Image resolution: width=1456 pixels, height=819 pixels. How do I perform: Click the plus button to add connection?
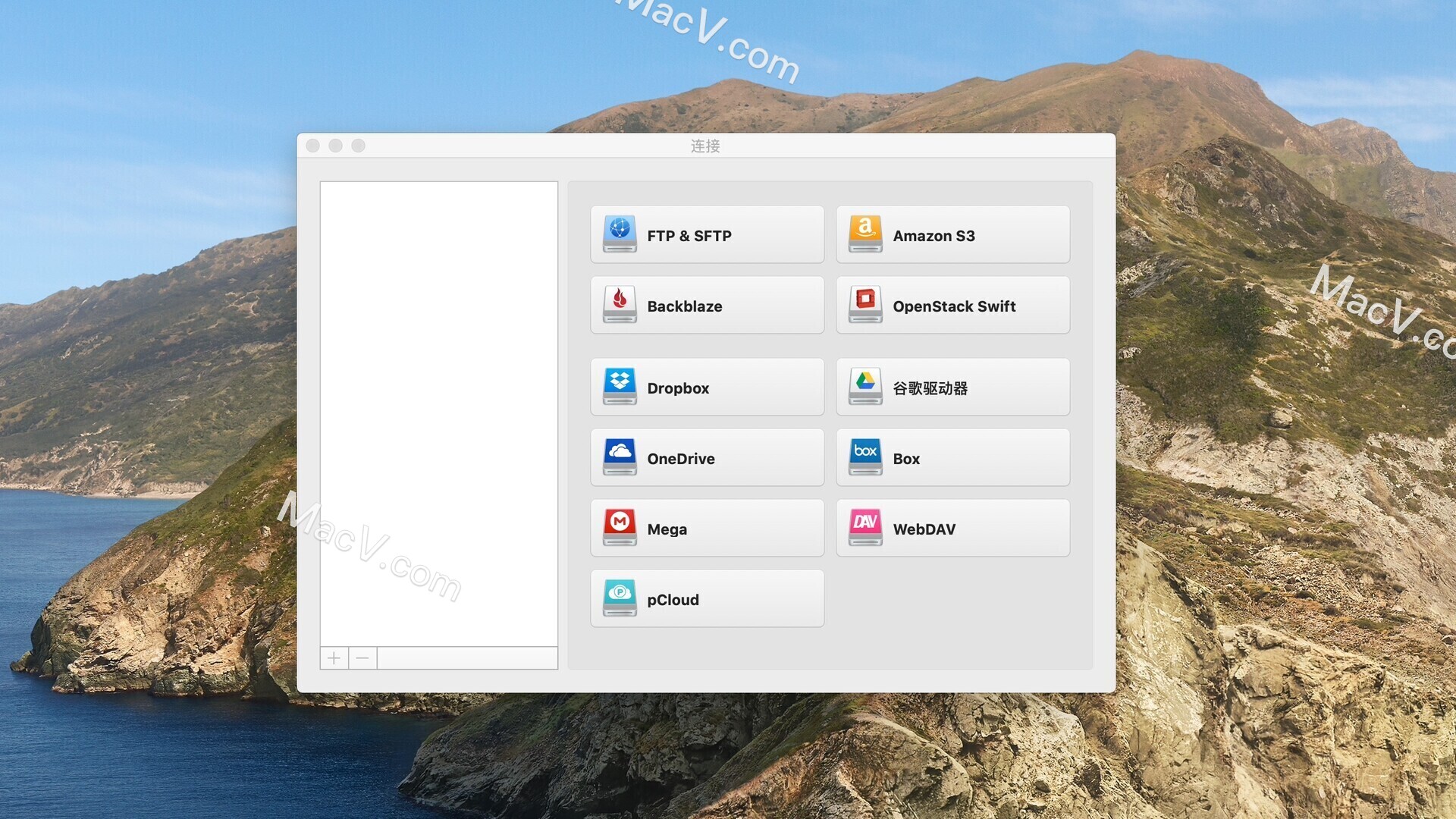tap(334, 657)
